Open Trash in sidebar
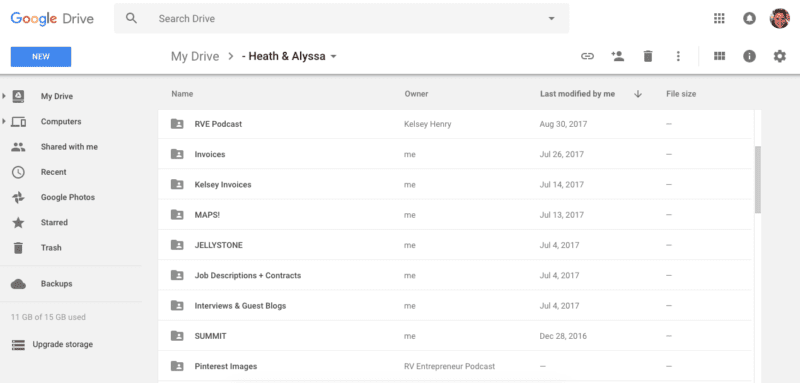 pos(51,248)
